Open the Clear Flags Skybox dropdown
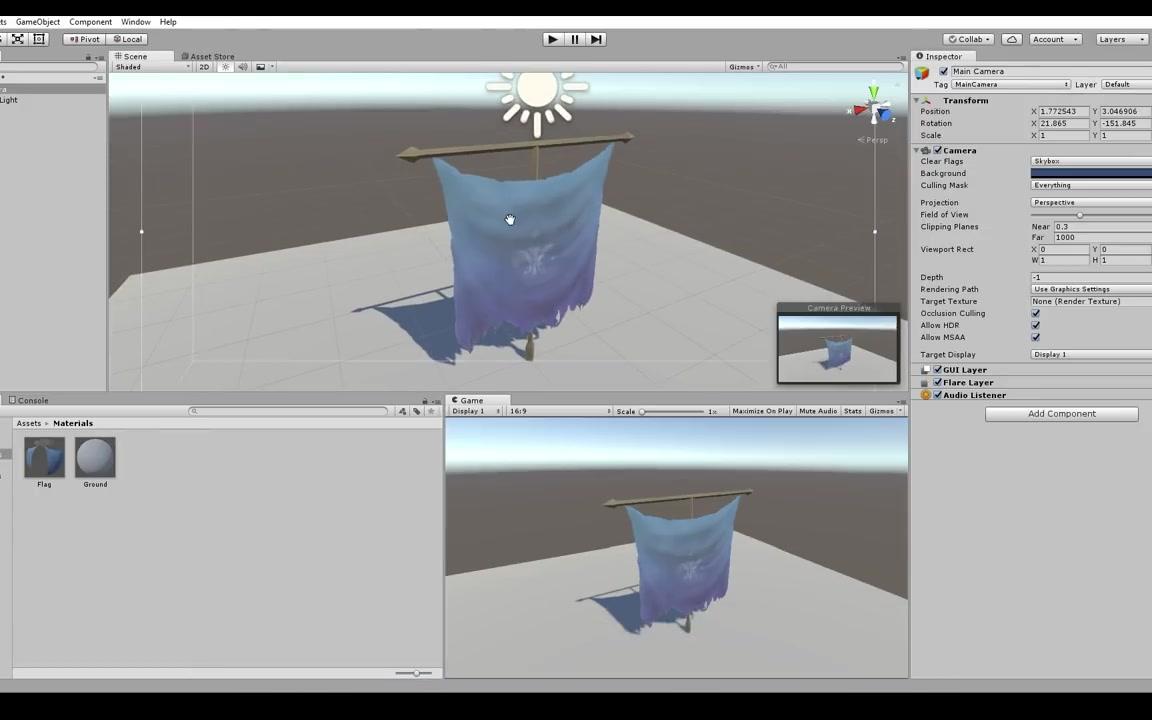Image resolution: width=1152 pixels, height=720 pixels. coord(1089,161)
